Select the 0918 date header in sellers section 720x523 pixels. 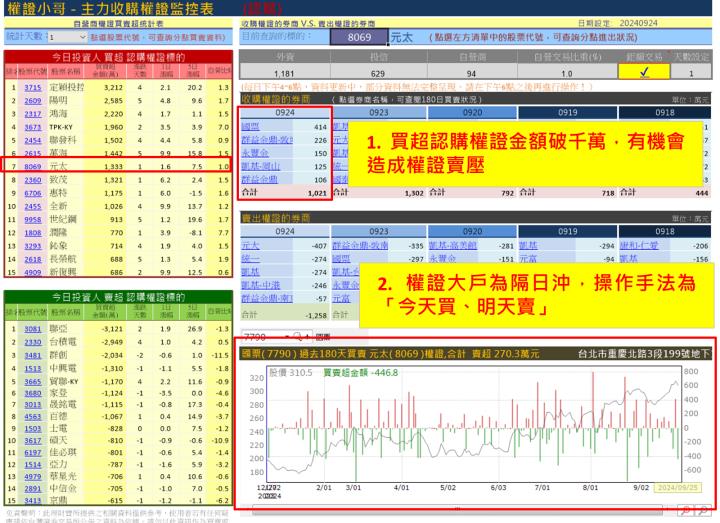665,231
